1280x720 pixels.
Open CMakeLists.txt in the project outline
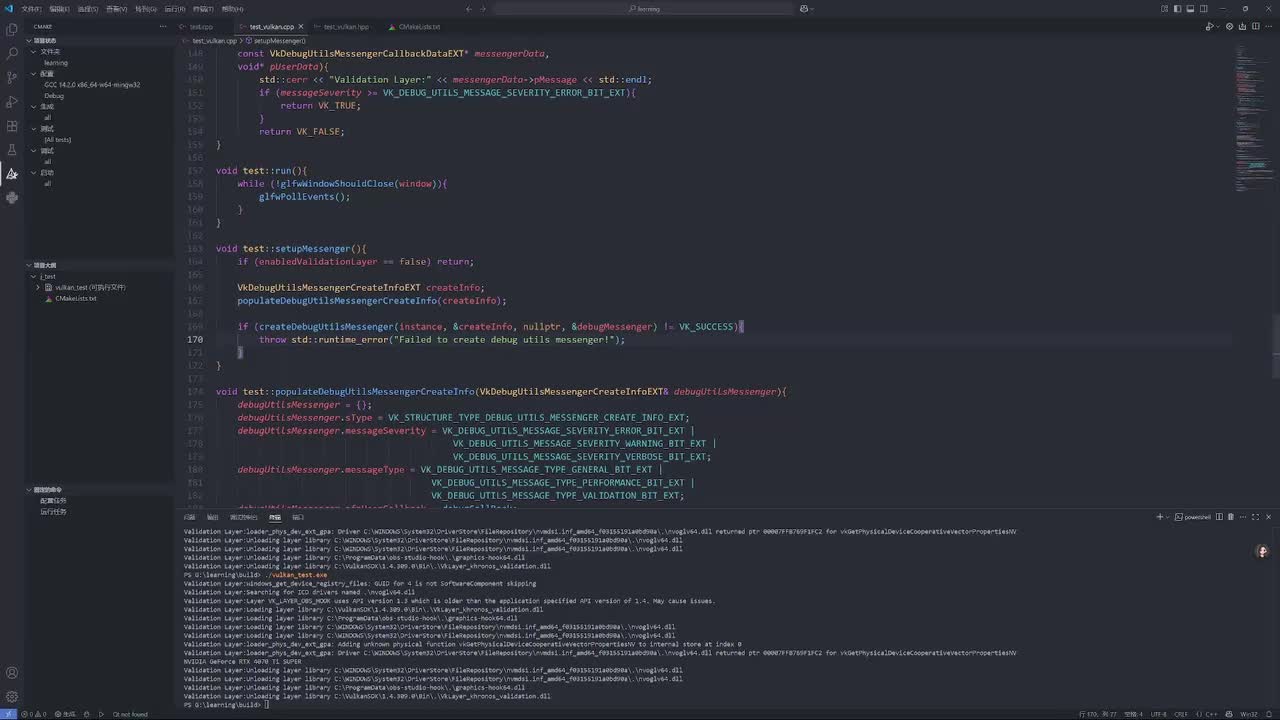pyautogui.click(x=76, y=298)
